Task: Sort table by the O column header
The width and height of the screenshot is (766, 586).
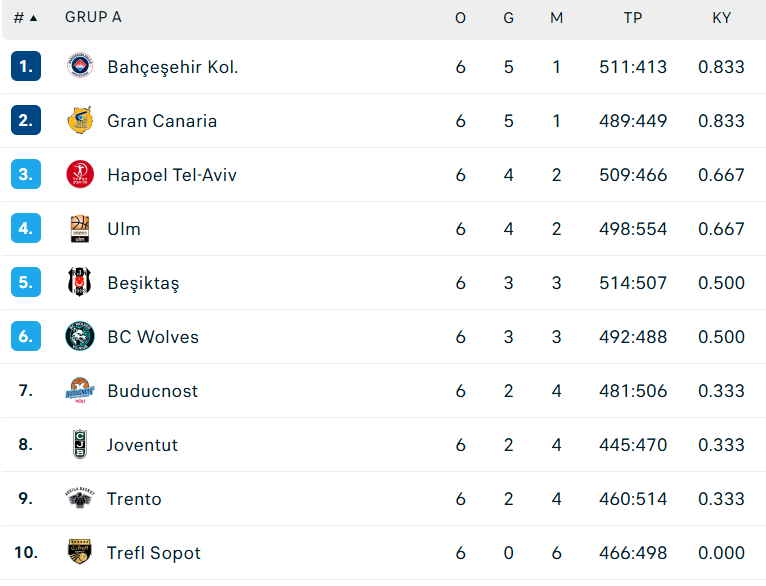Action: 460,18
